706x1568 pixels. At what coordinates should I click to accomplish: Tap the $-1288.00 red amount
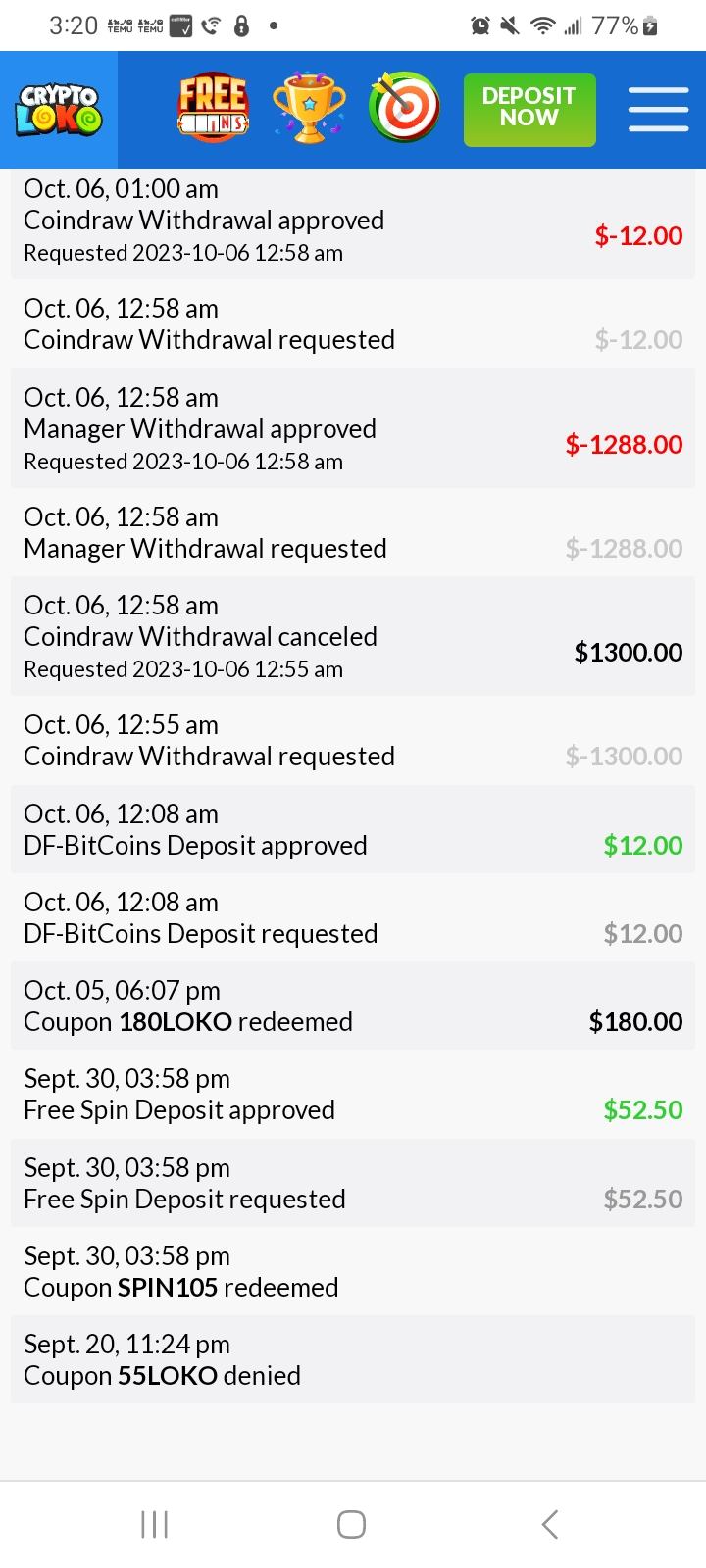pyautogui.click(x=624, y=445)
